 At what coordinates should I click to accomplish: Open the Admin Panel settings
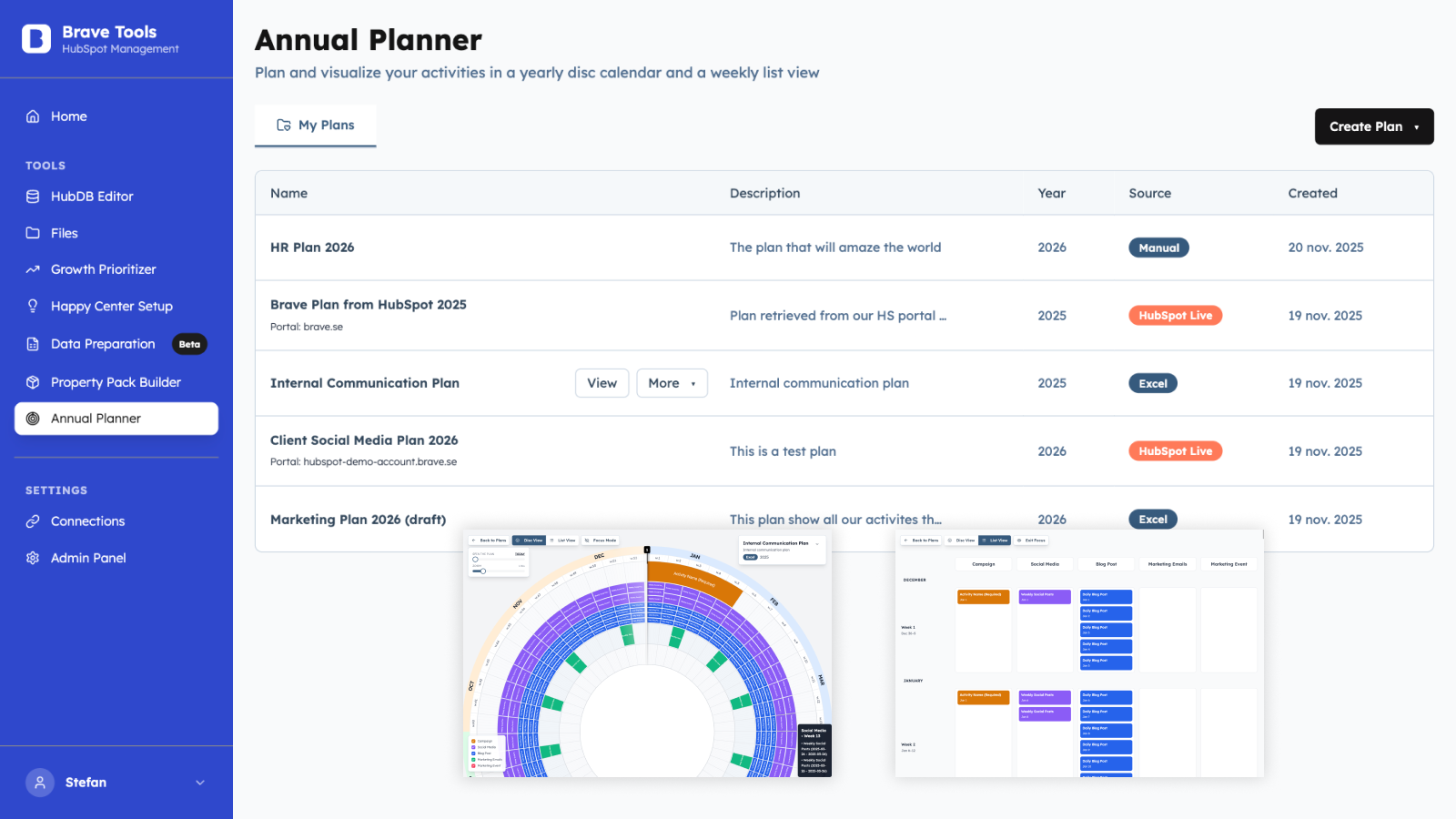(87, 557)
